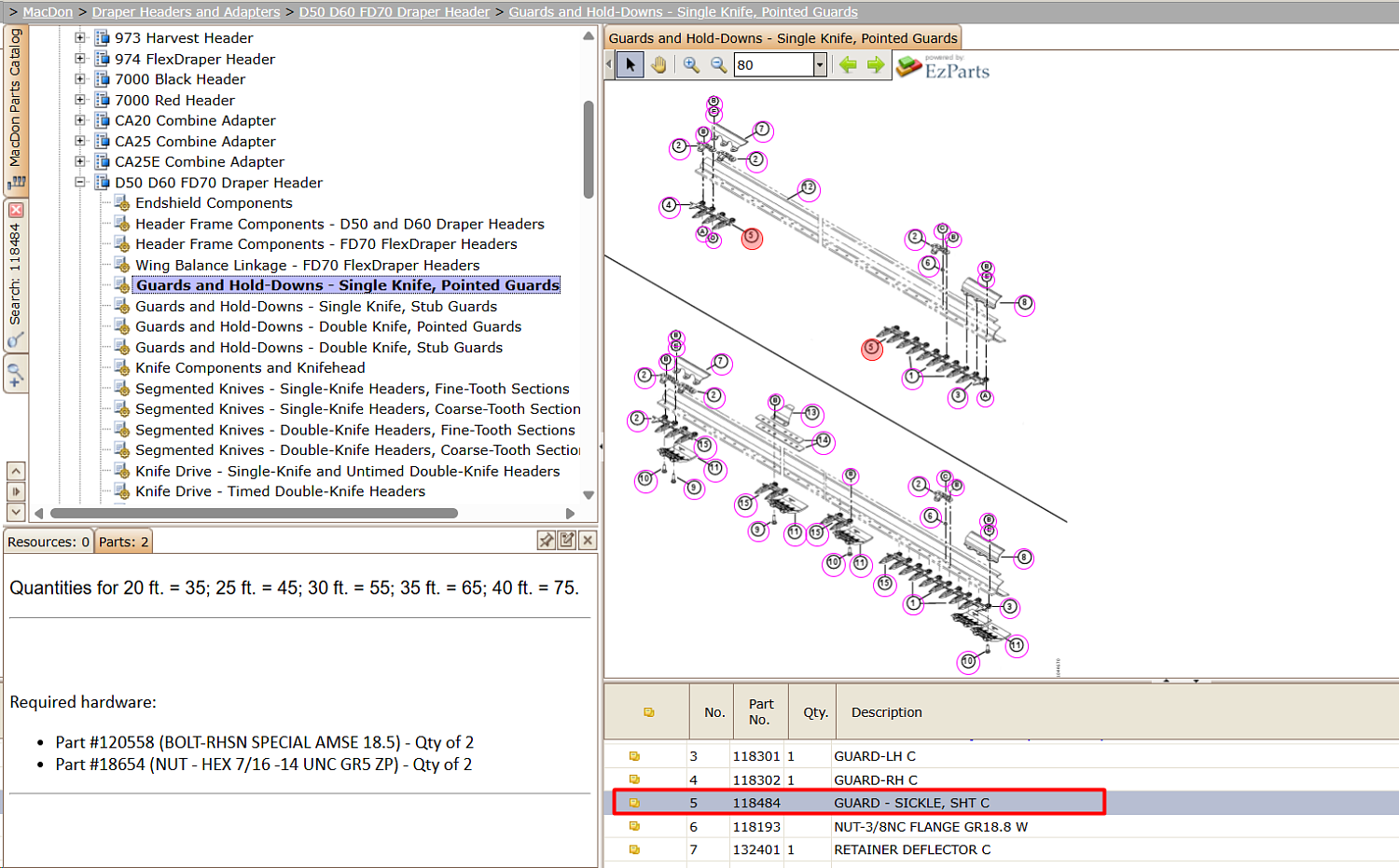Viewport: 1399px width, 868px height.
Task: Zoom in on the parts diagram
Action: pyautogui.click(x=691, y=64)
